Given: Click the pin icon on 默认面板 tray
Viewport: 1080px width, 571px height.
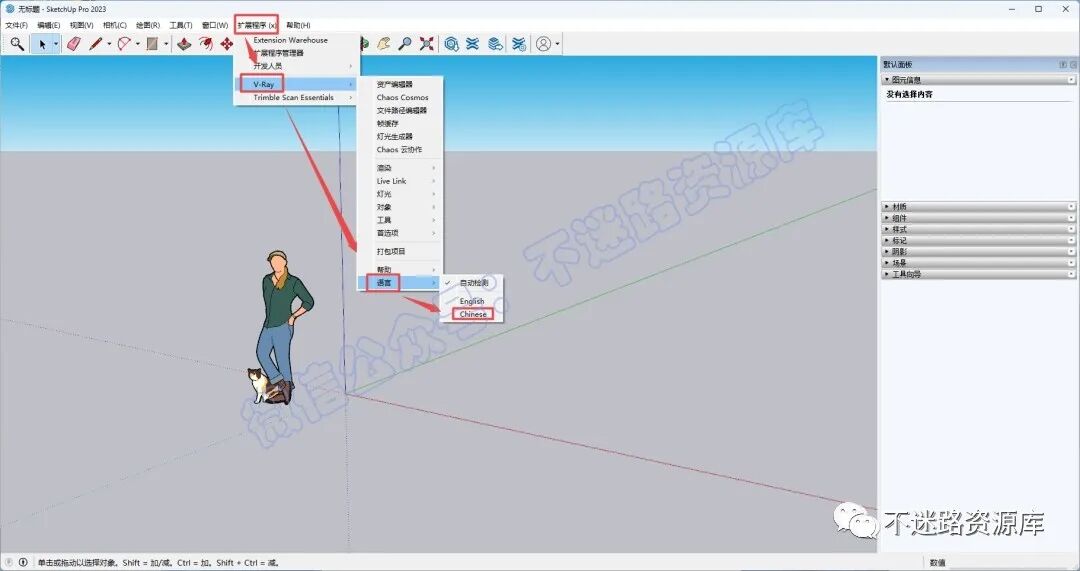Looking at the screenshot, I should (x=1063, y=64).
